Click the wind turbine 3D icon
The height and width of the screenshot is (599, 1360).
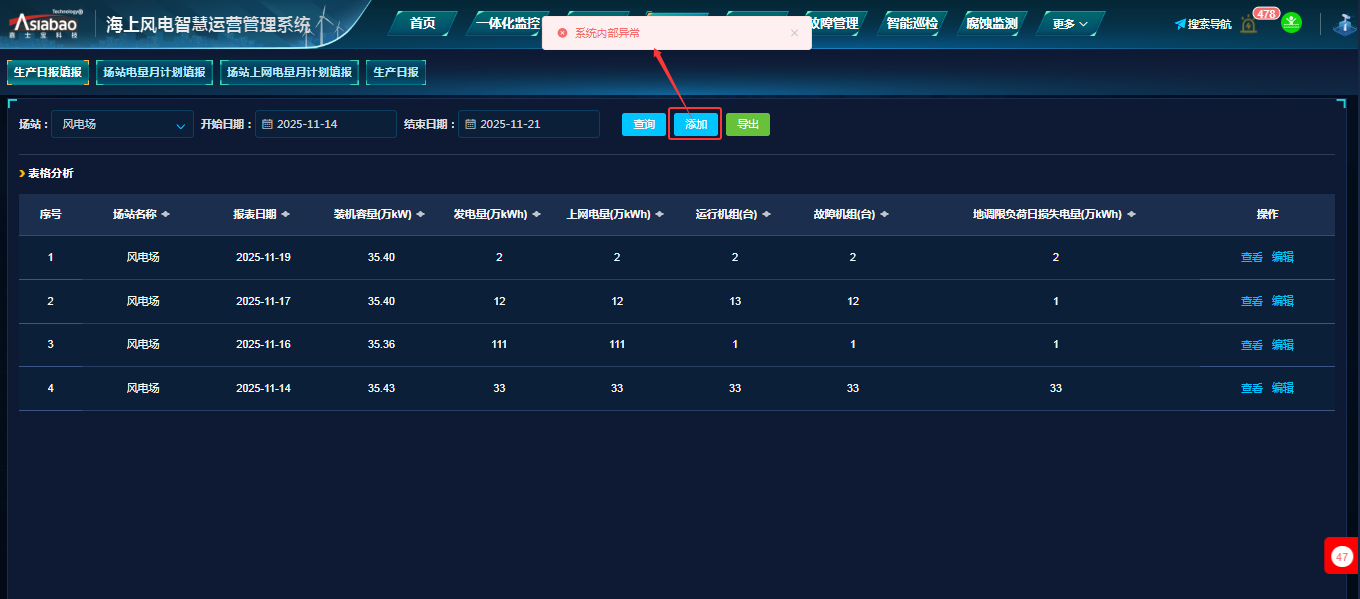coord(1343,24)
